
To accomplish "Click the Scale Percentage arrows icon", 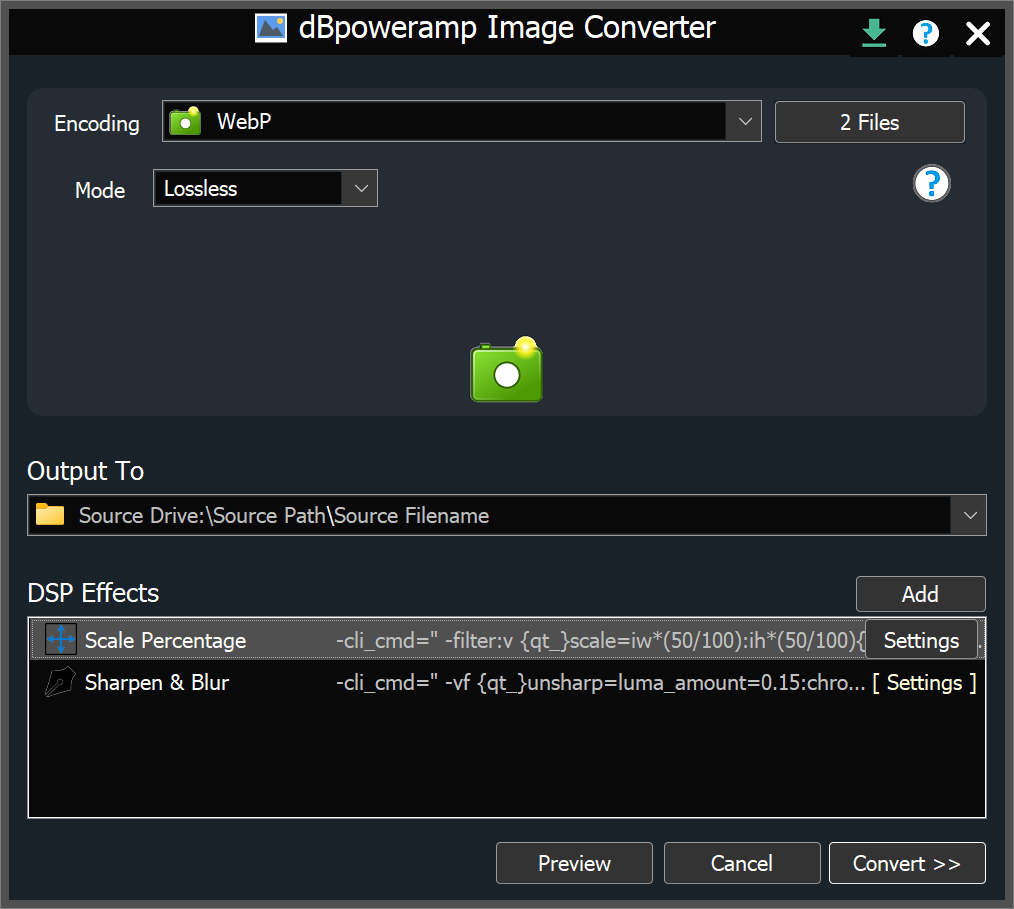I will click(x=61, y=640).
